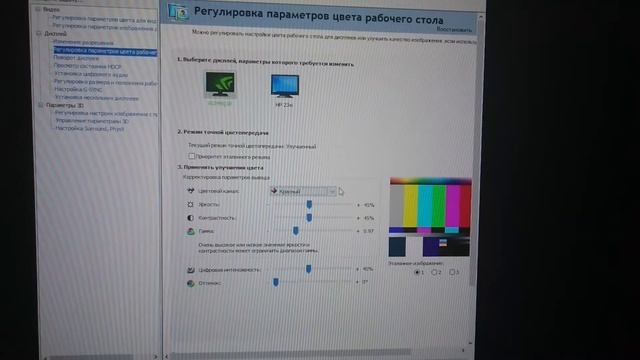Click the contrast half-circle icon beside Контрастность
640x360 pixels.
[190, 218]
